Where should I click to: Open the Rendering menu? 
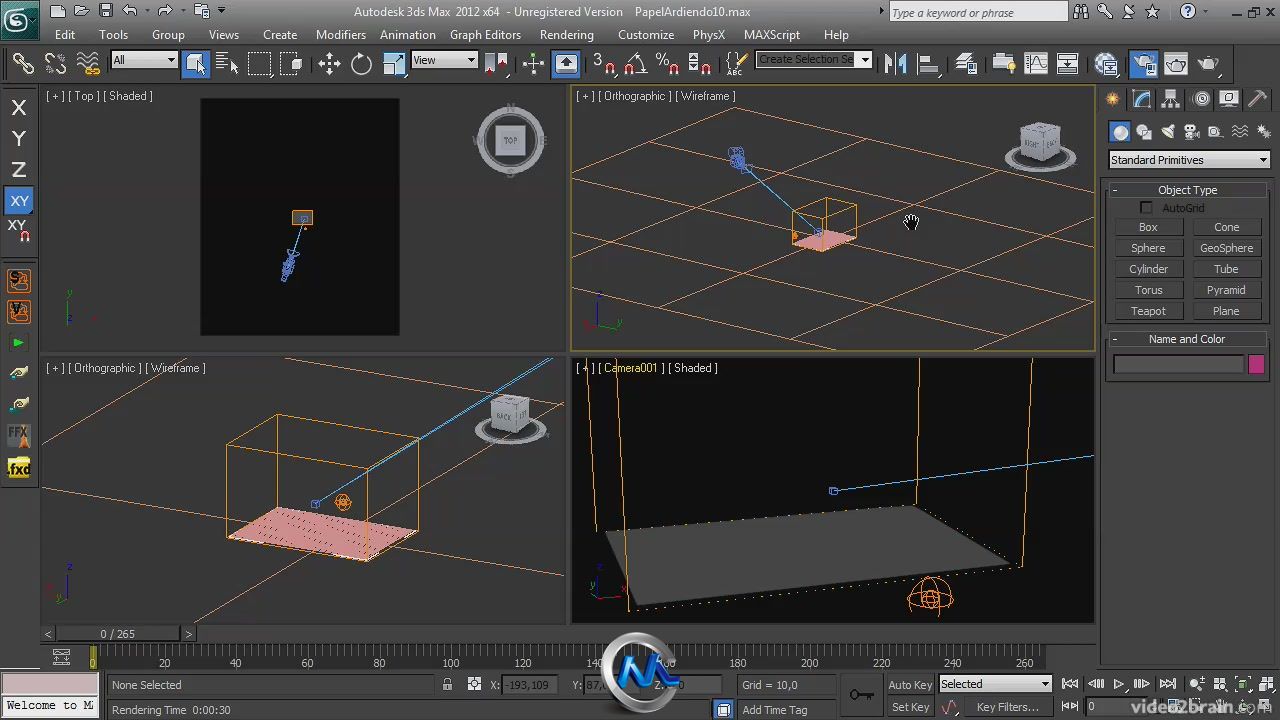tap(567, 34)
